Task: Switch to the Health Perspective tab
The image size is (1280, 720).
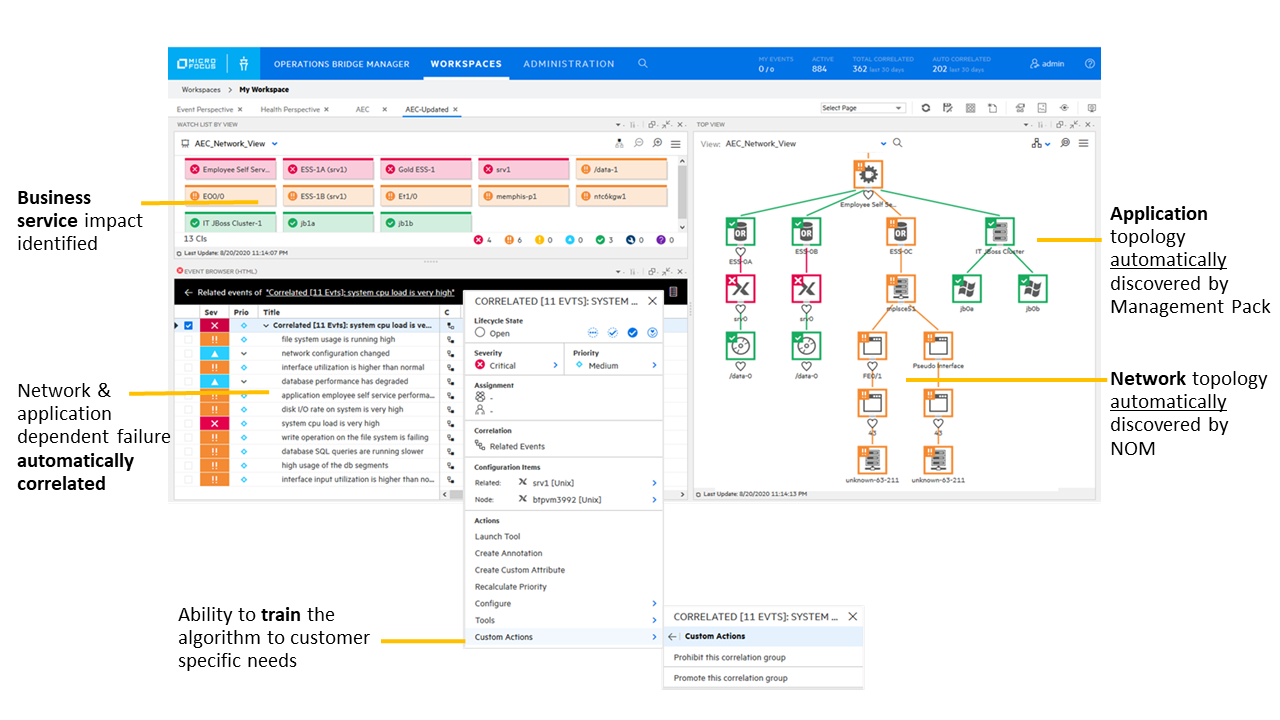Action: (290, 110)
